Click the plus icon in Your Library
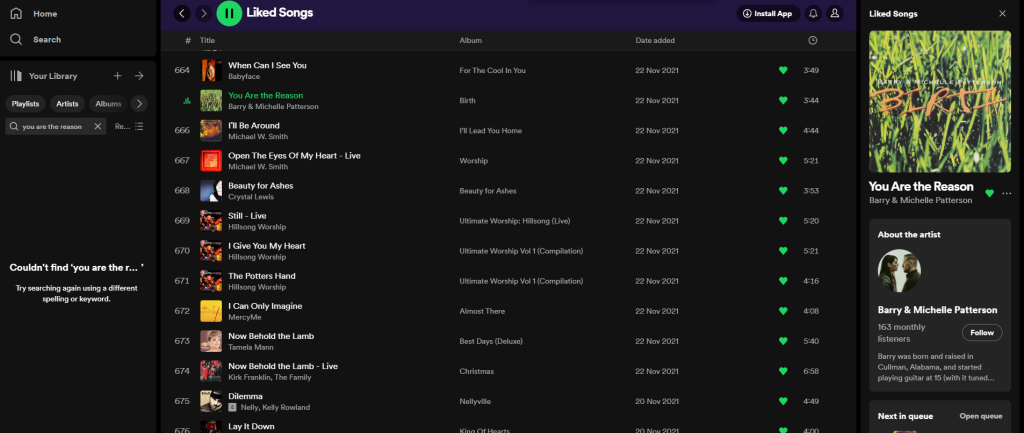Viewport: 1024px width, 433px height. click(x=117, y=76)
